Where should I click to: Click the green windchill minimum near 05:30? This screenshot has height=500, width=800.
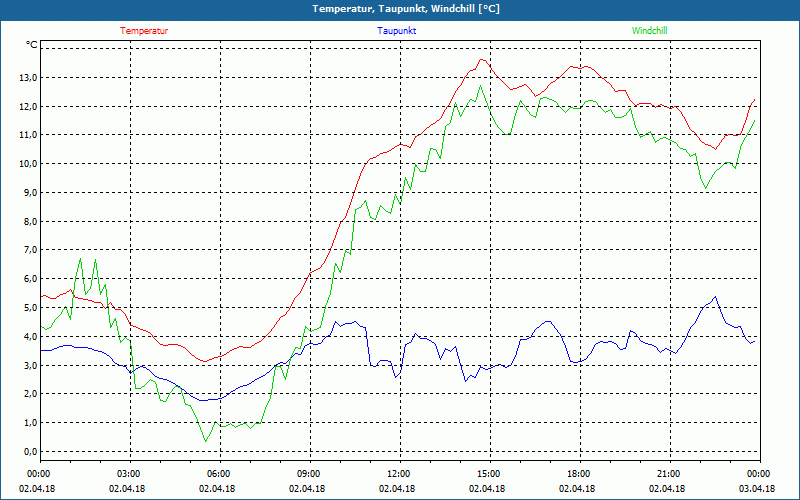pyautogui.click(x=206, y=441)
